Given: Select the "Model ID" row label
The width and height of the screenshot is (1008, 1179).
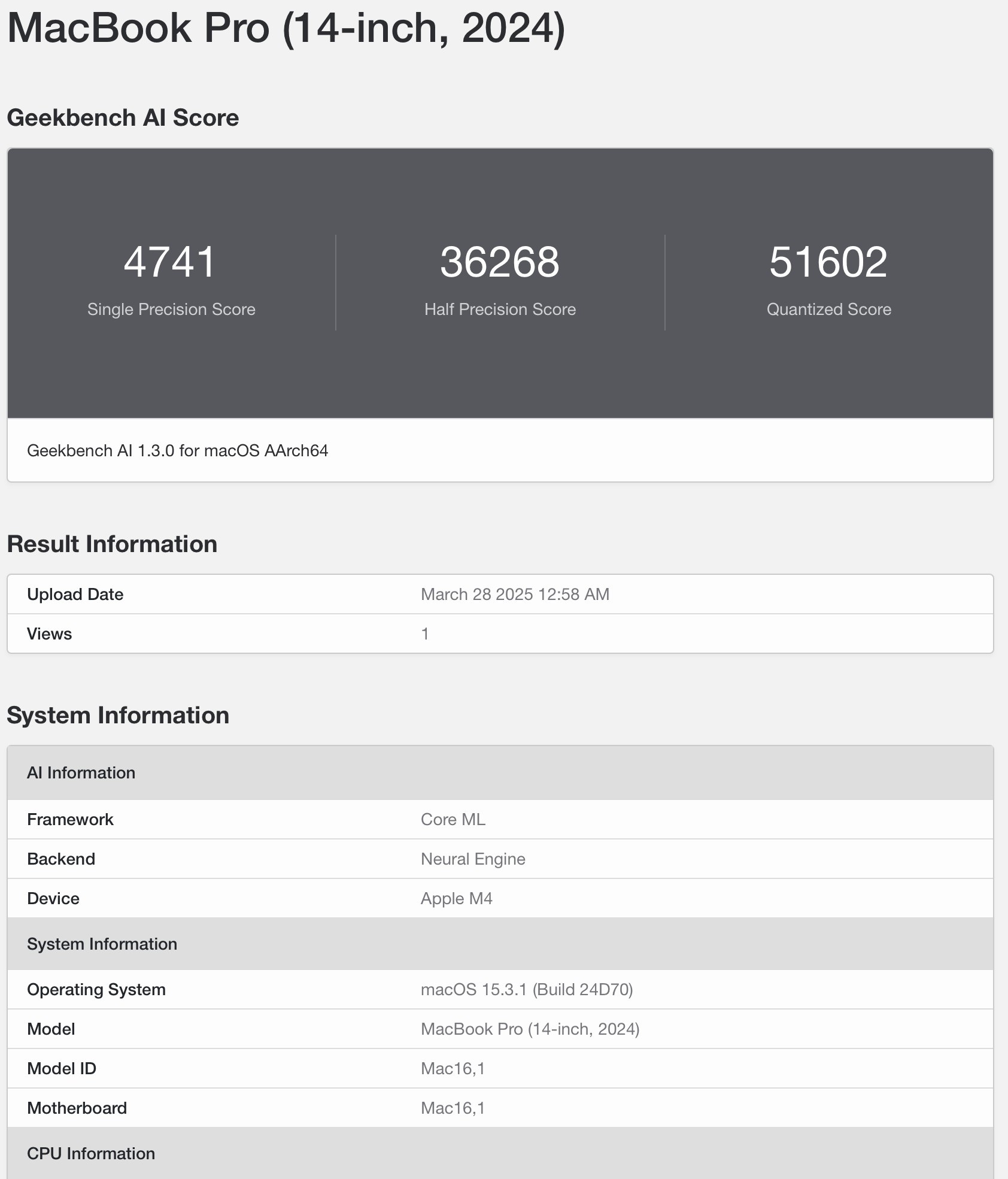Looking at the screenshot, I should coord(62,1068).
